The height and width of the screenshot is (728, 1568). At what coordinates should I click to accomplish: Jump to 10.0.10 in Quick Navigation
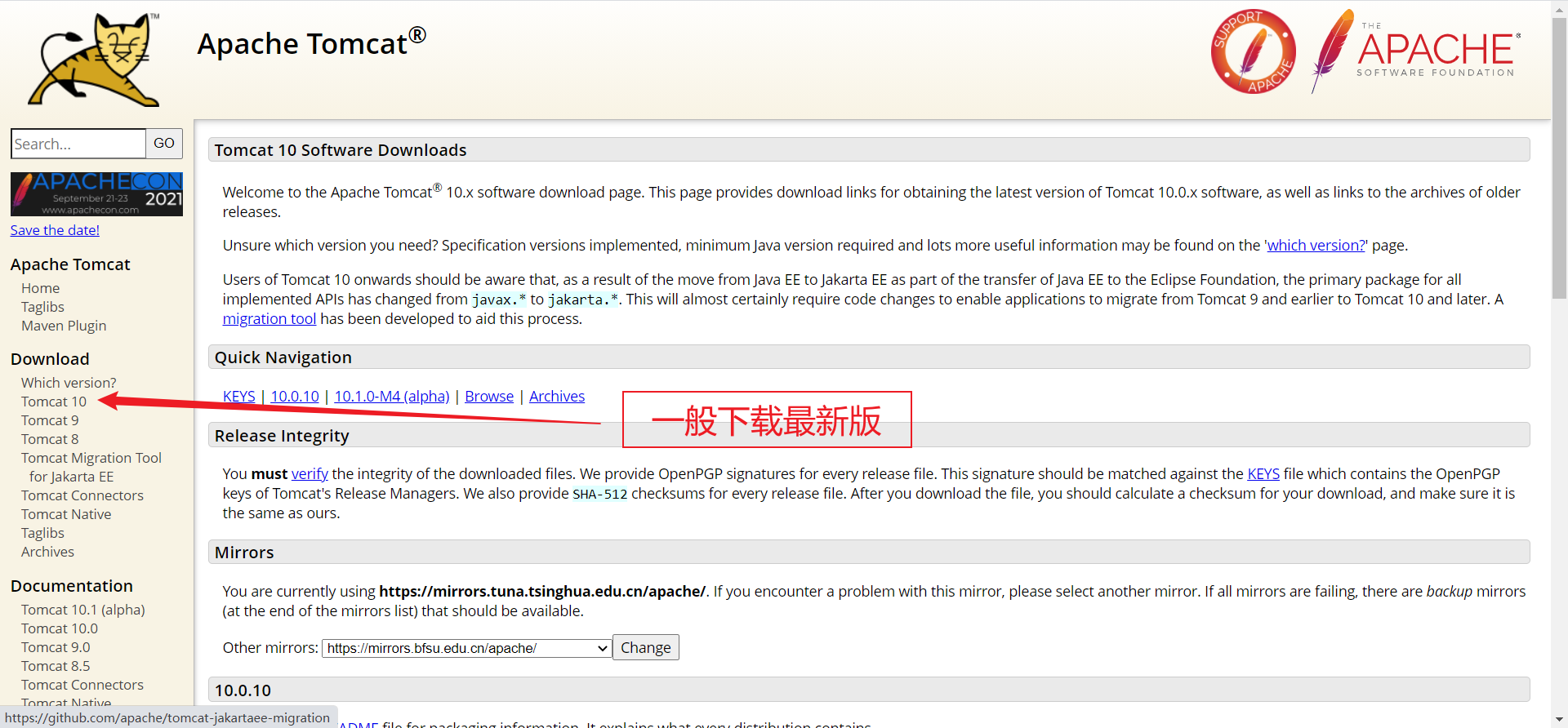[x=295, y=397]
